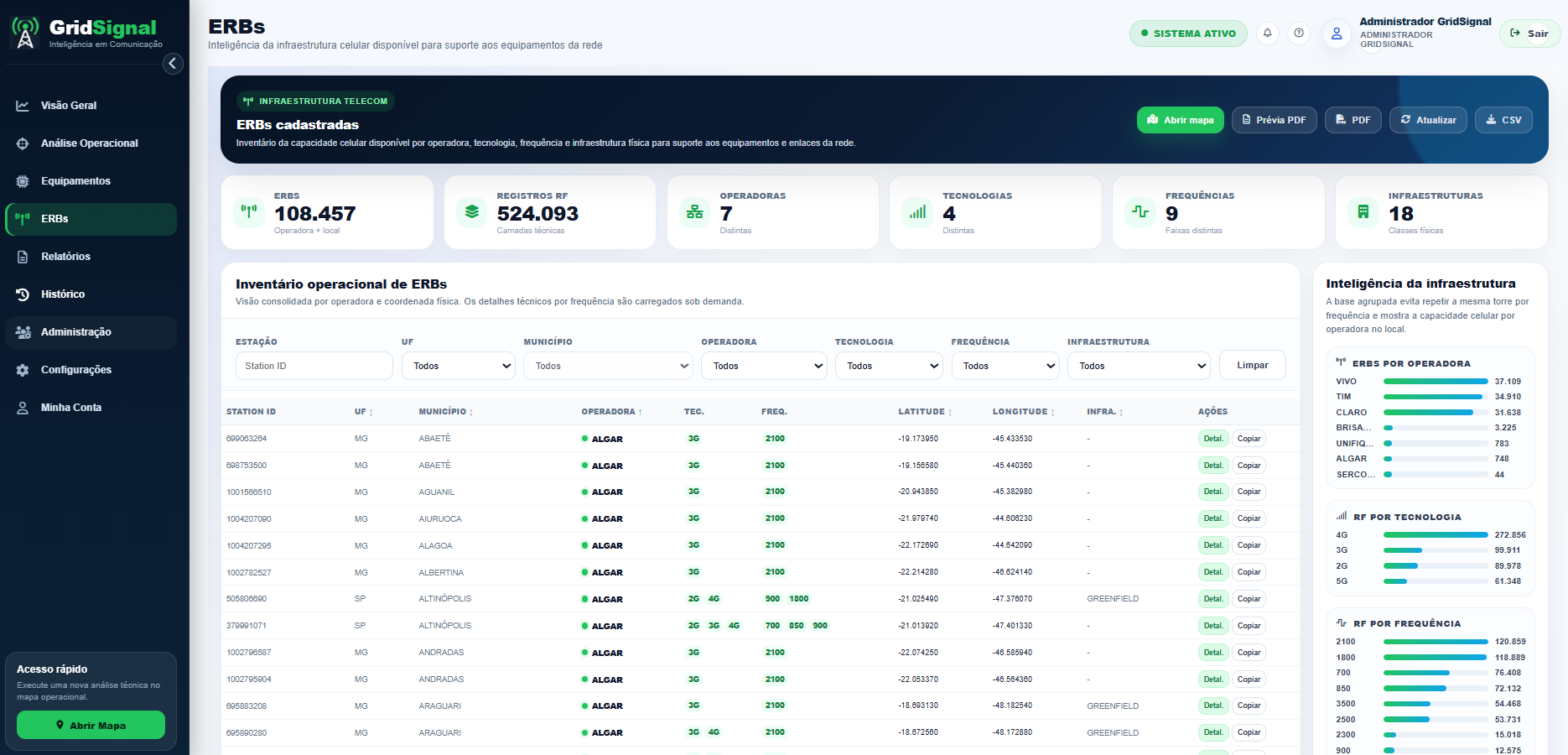Open the Tecnologia filter dropdown
1568x755 pixels.
(x=889, y=366)
